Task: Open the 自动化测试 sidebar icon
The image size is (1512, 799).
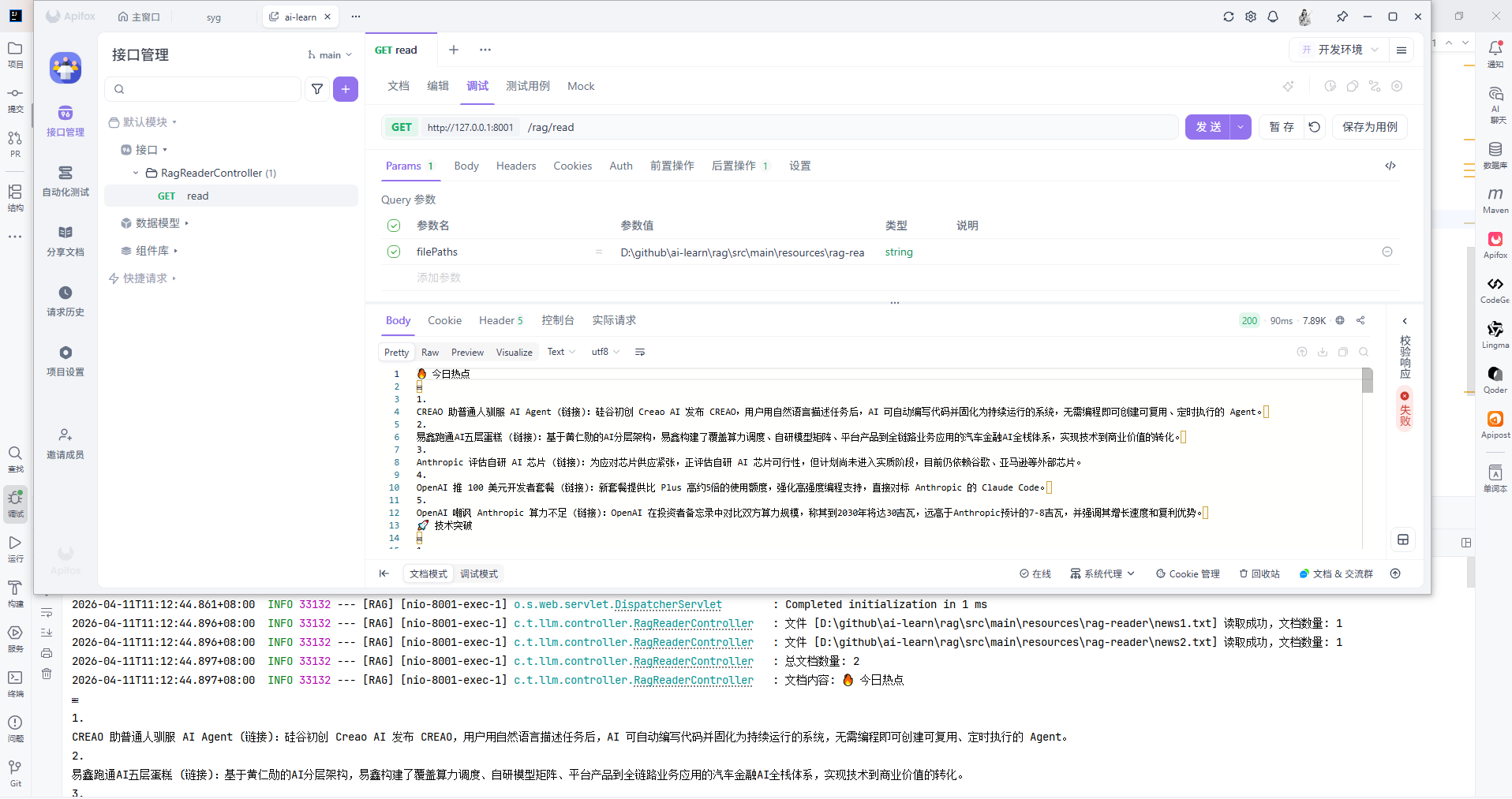Action: pos(65,181)
